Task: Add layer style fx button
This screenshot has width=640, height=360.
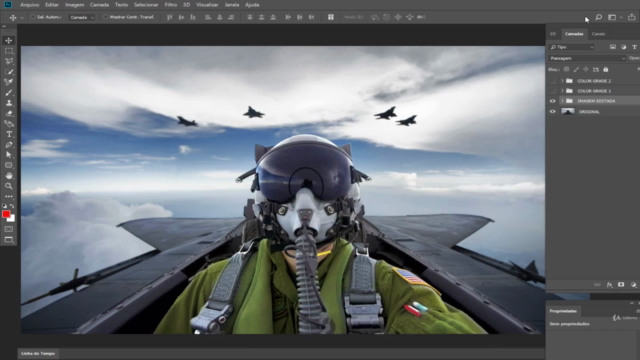Action: point(609,285)
